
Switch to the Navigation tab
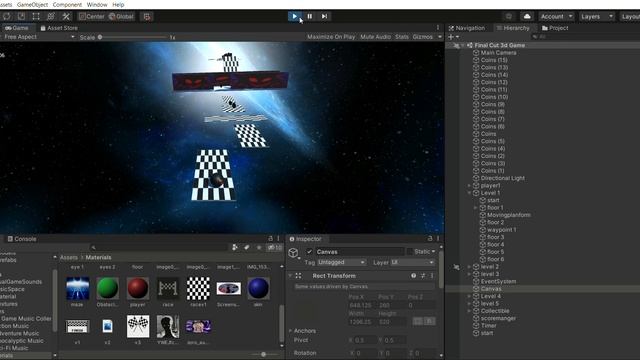pyautogui.click(x=467, y=28)
